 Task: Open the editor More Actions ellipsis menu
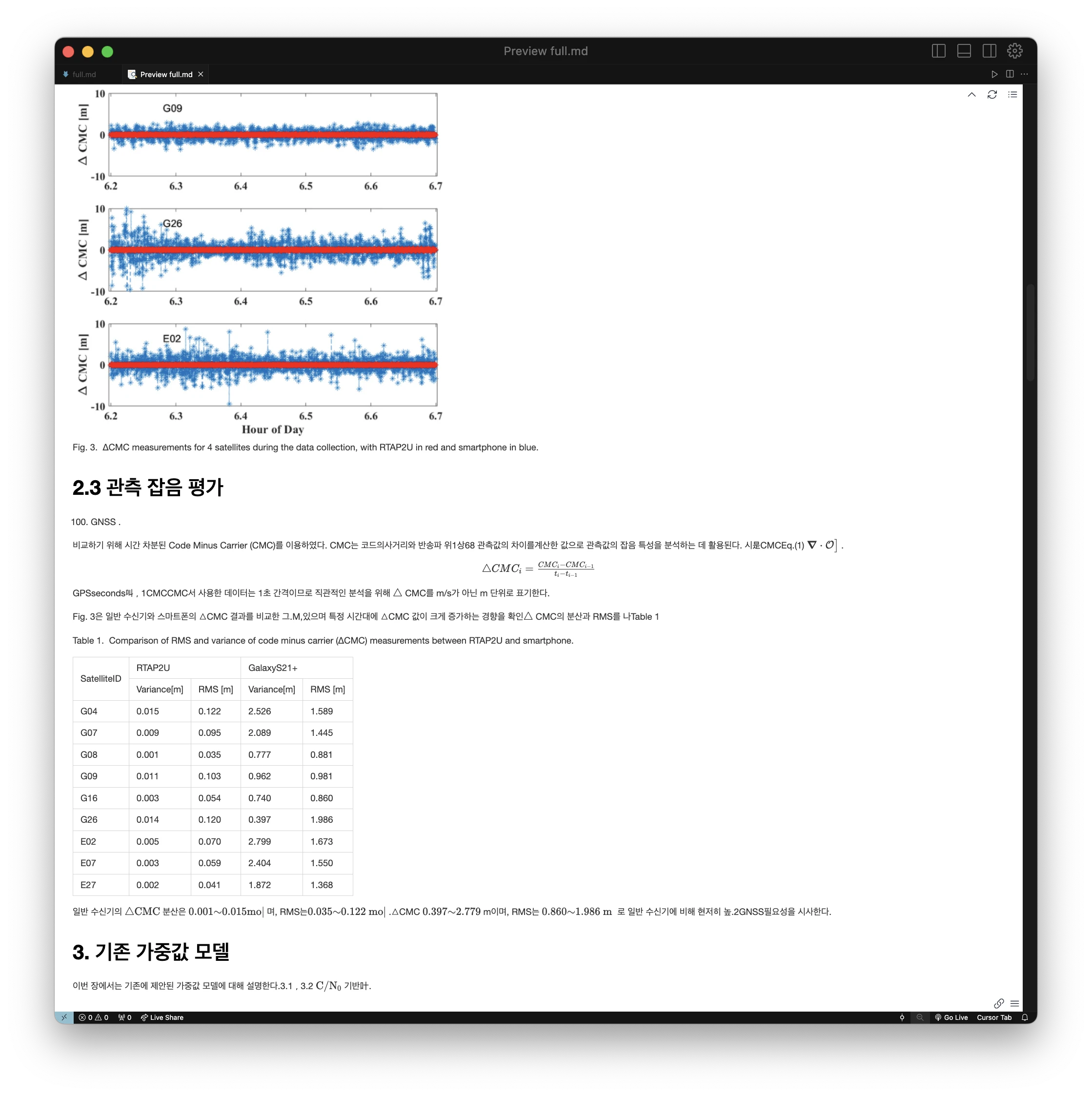pyautogui.click(x=1024, y=74)
